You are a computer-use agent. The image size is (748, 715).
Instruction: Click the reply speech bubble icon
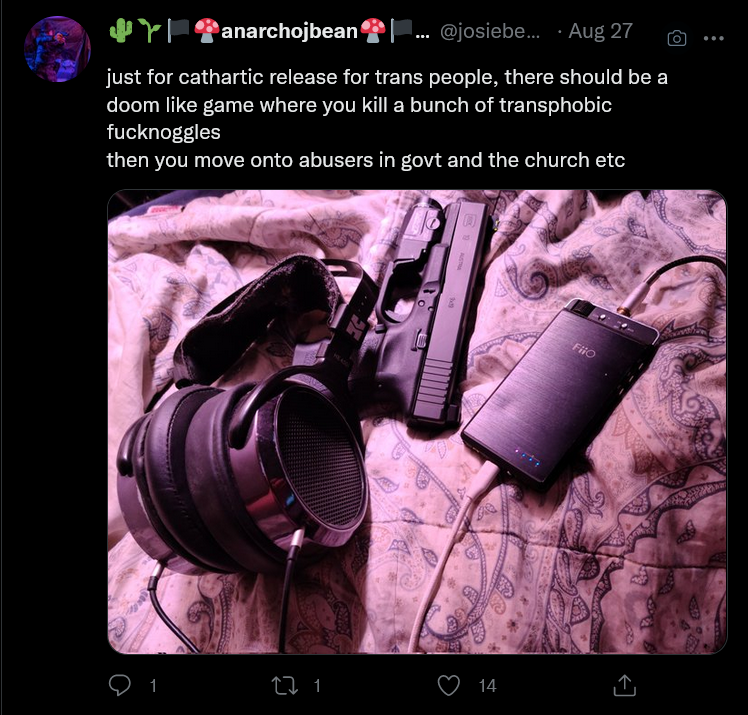(x=119, y=685)
